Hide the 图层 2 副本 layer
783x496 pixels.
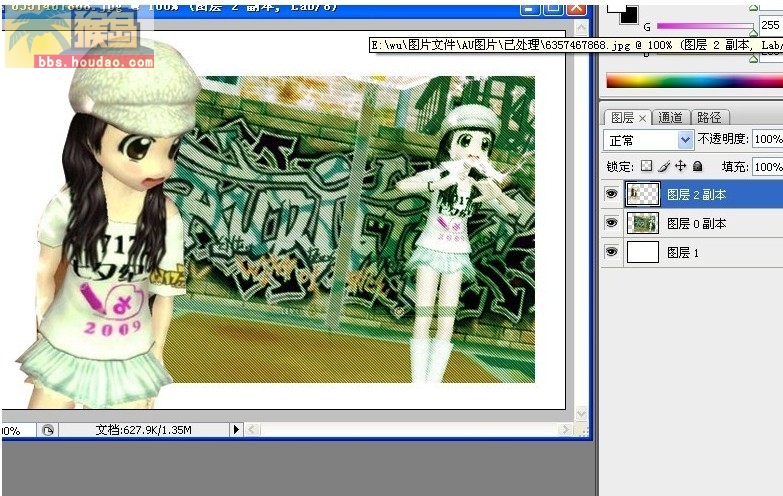pyautogui.click(x=611, y=194)
